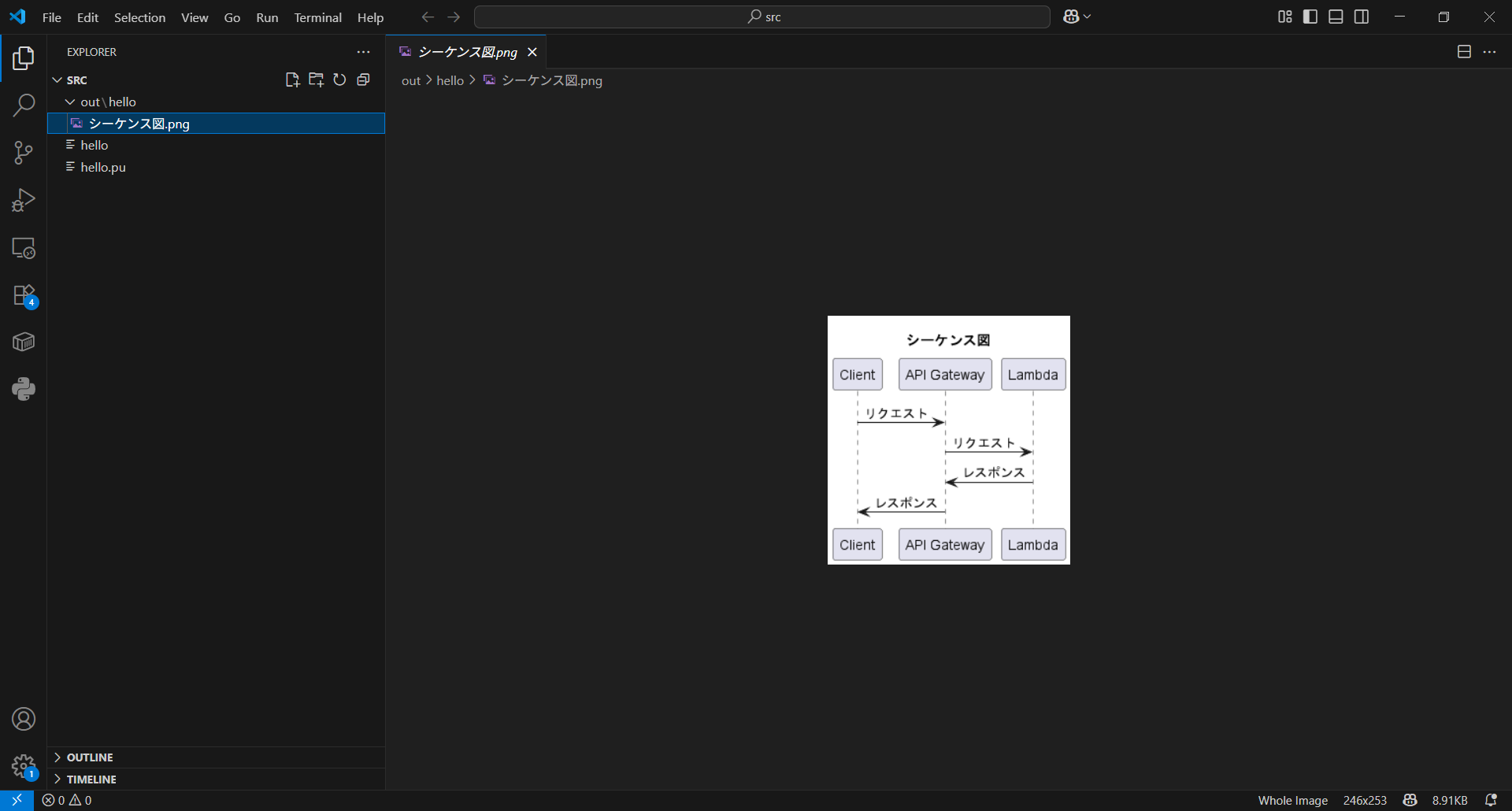This screenshot has width=1512, height=811.
Task: Toggle the bottom panel visibility
Action: pyautogui.click(x=1336, y=17)
